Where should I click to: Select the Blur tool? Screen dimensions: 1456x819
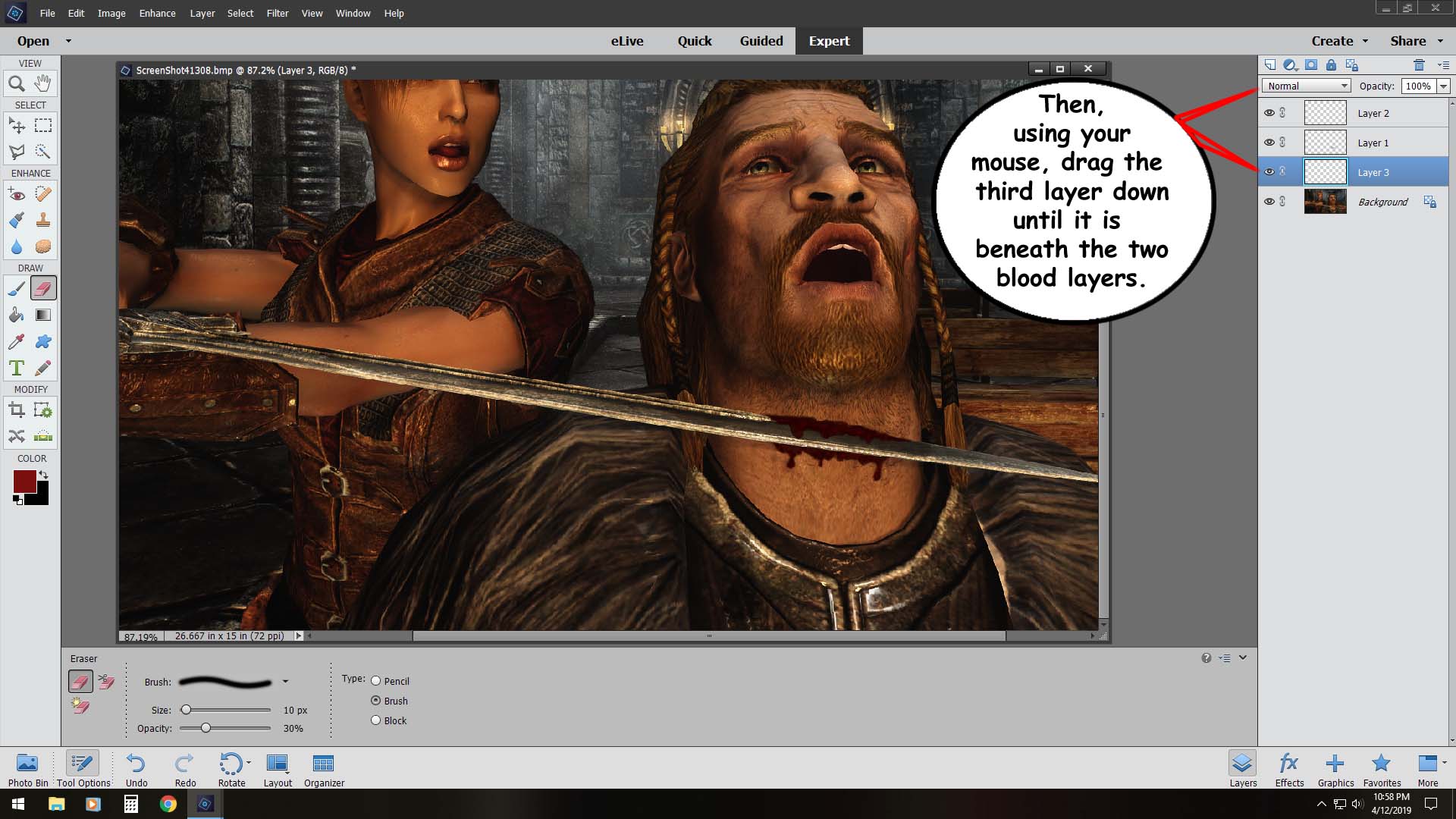[17, 247]
